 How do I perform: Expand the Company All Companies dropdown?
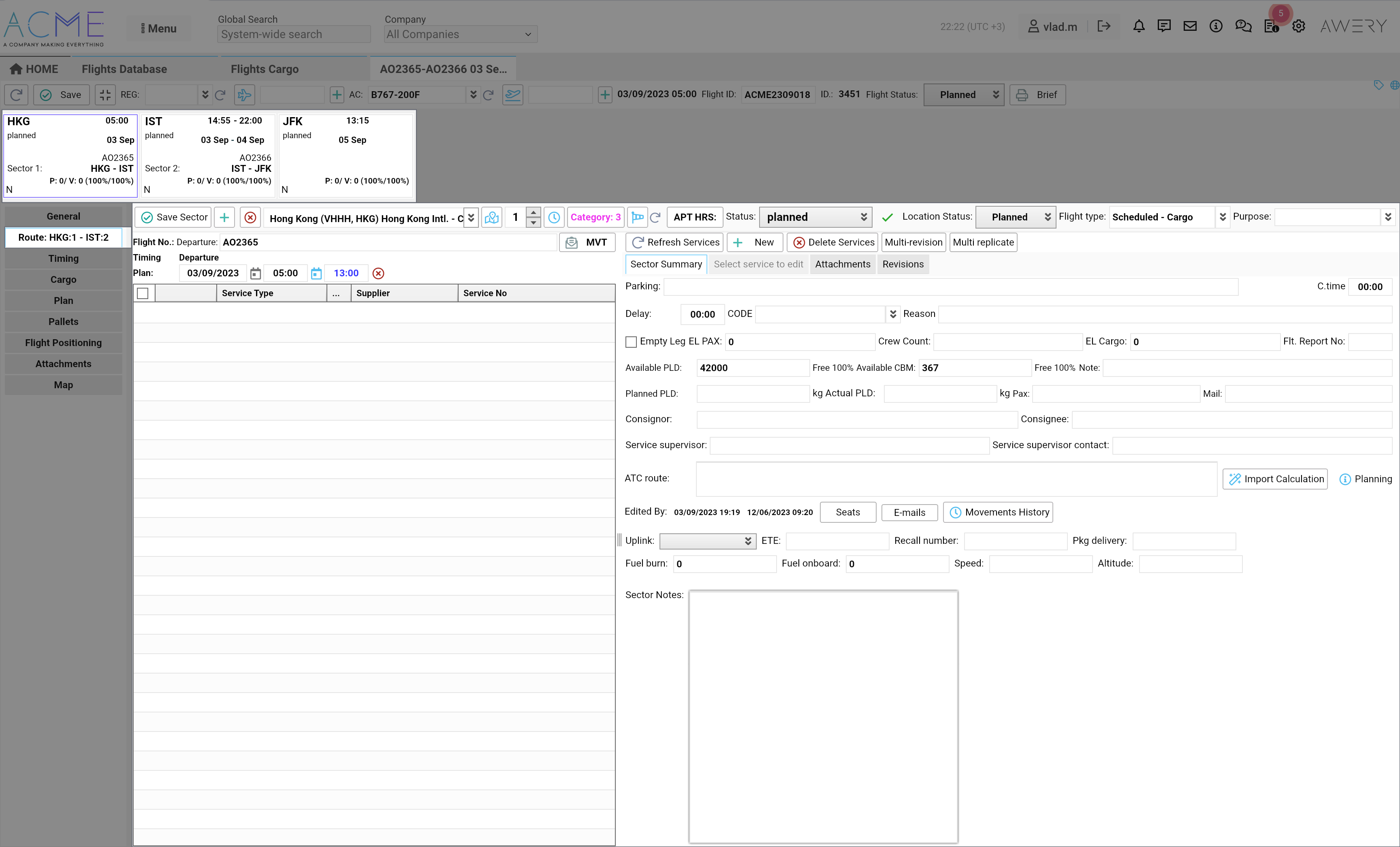click(x=460, y=34)
